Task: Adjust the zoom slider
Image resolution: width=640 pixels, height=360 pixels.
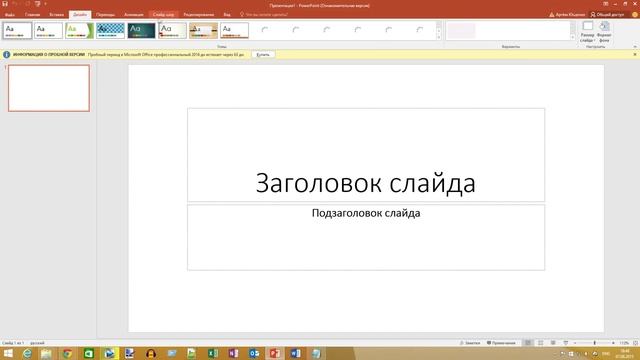Action: click(594, 343)
